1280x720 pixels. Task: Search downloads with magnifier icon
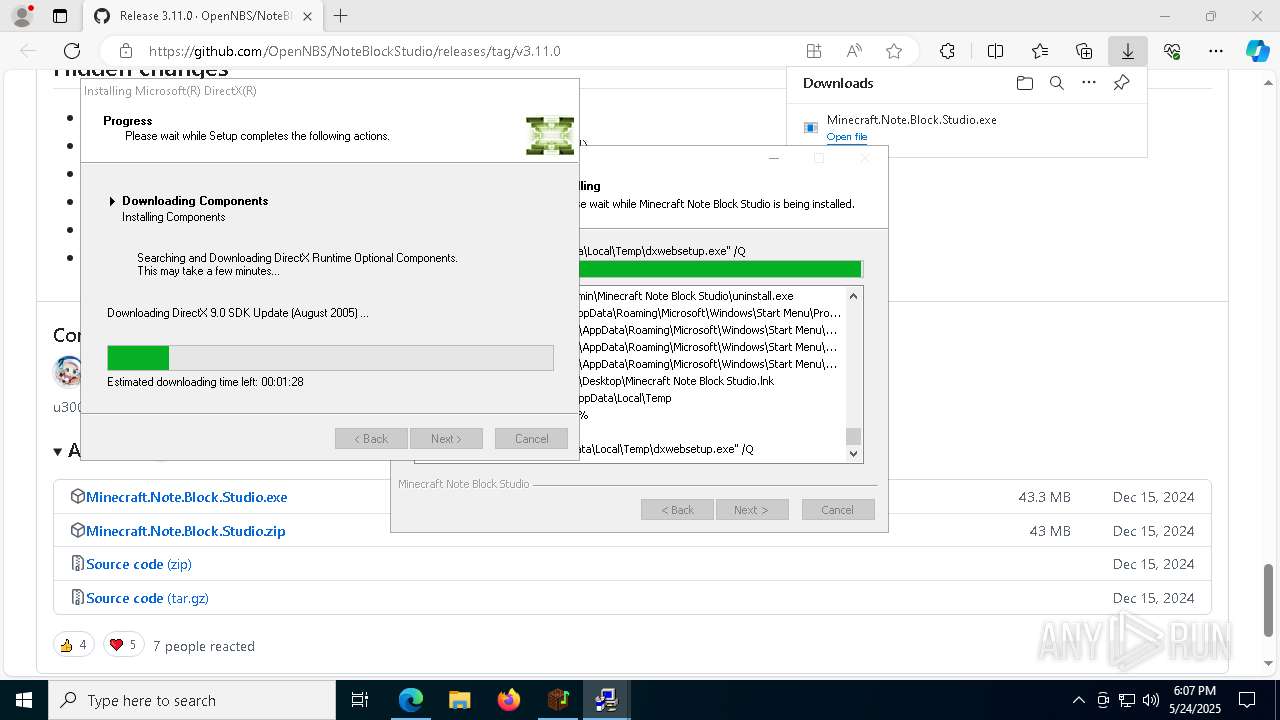pyautogui.click(x=1056, y=83)
